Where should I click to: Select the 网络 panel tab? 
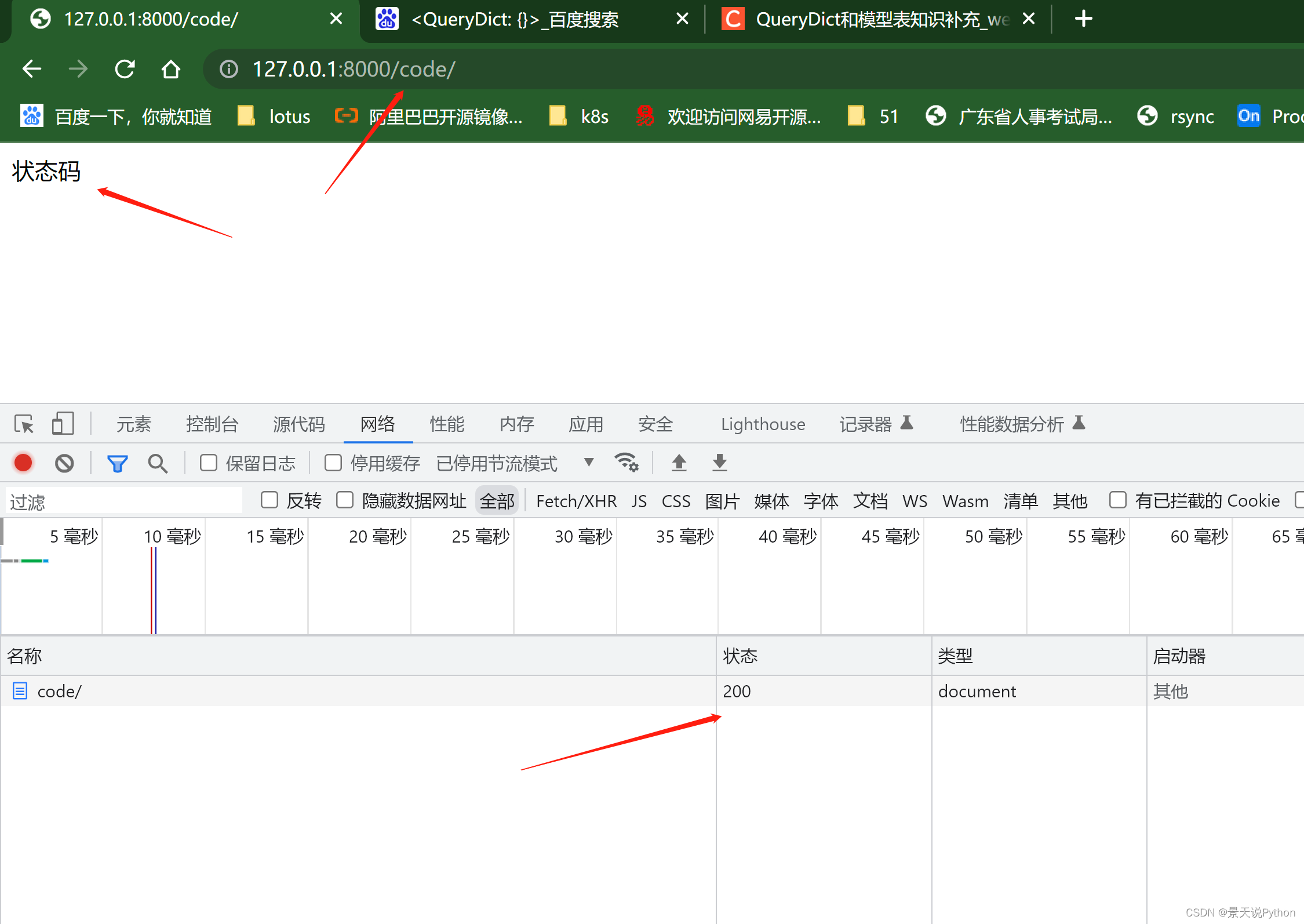tap(378, 424)
